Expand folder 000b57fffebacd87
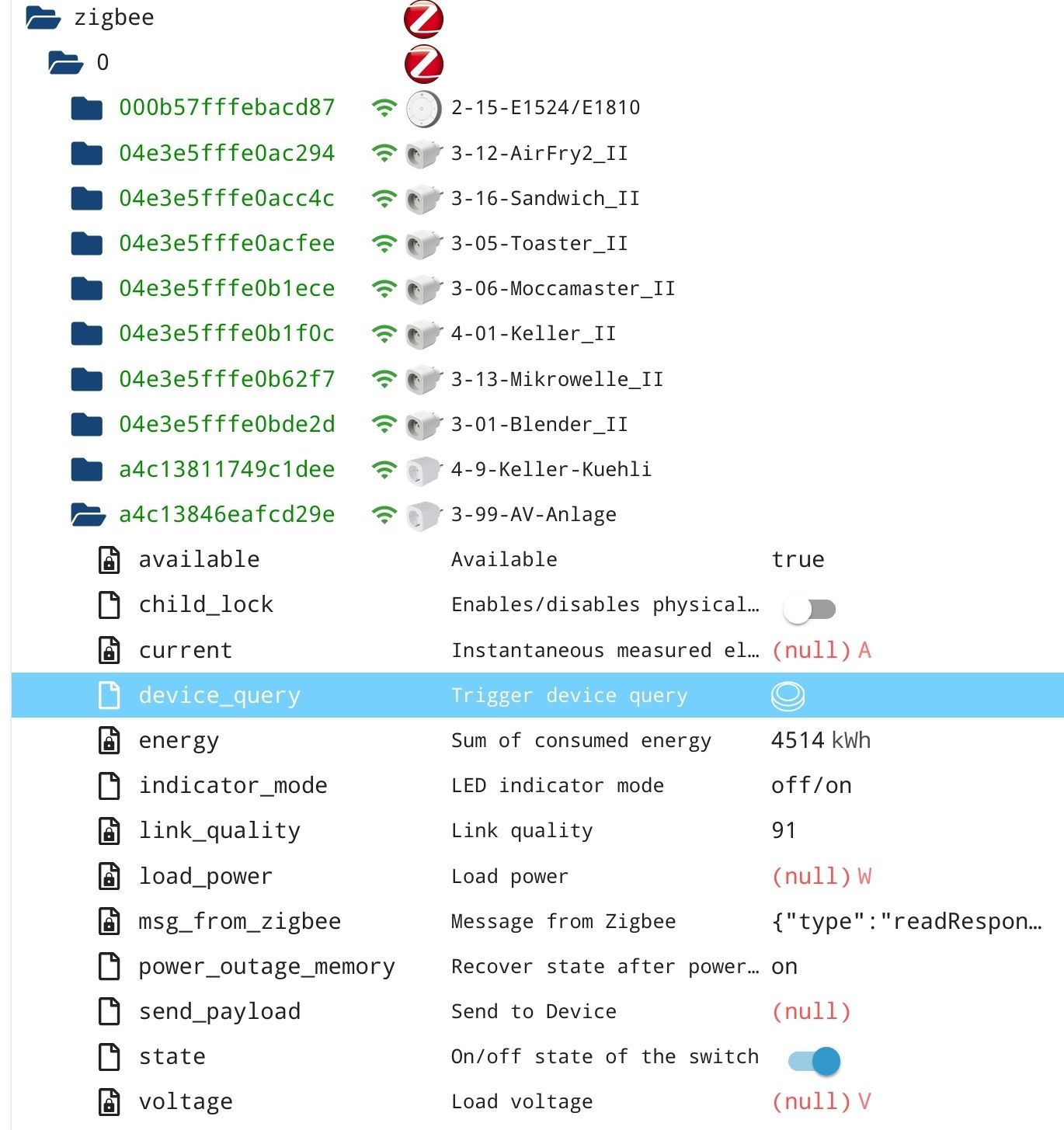1064x1130 pixels. [86, 108]
